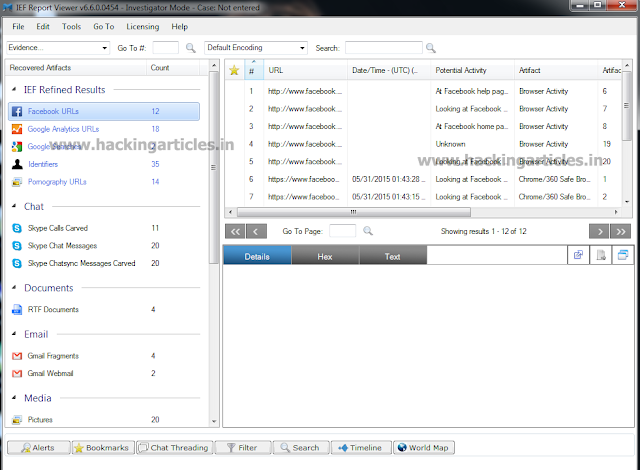The width and height of the screenshot is (640, 470).
Task: Open the Bookmarks panel
Action: point(104,448)
